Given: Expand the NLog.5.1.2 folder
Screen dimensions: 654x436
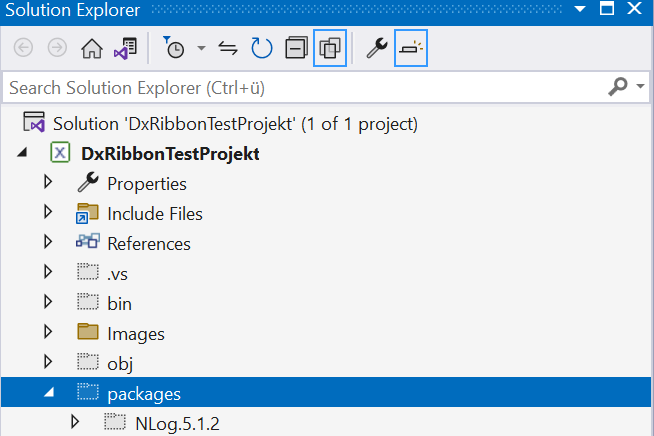Looking at the screenshot, I should pyautogui.click(x=75, y=422).
